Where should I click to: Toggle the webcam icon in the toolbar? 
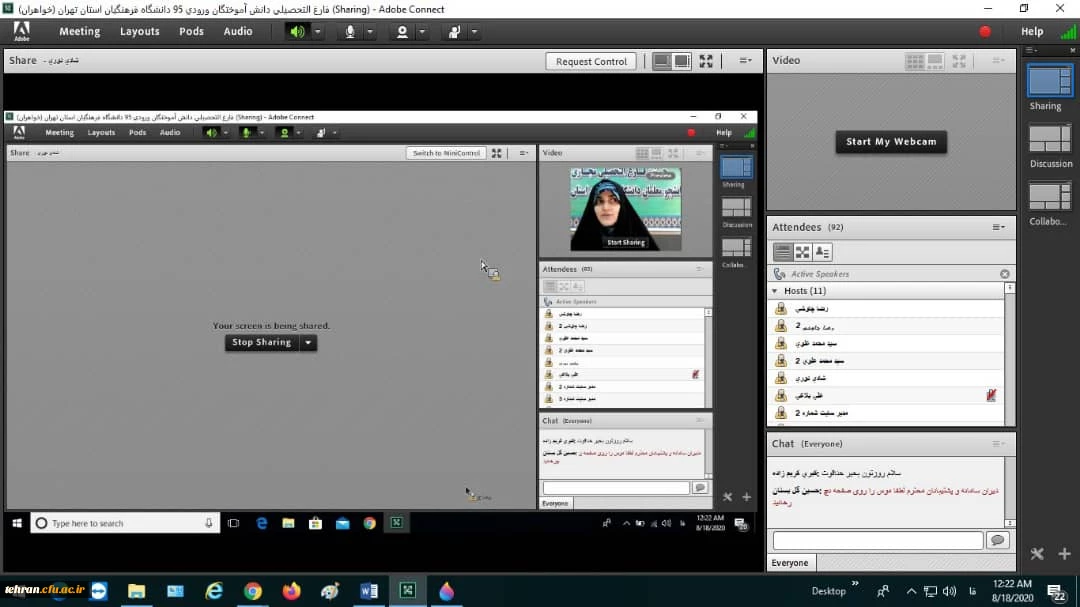click(x=402, y=32)
